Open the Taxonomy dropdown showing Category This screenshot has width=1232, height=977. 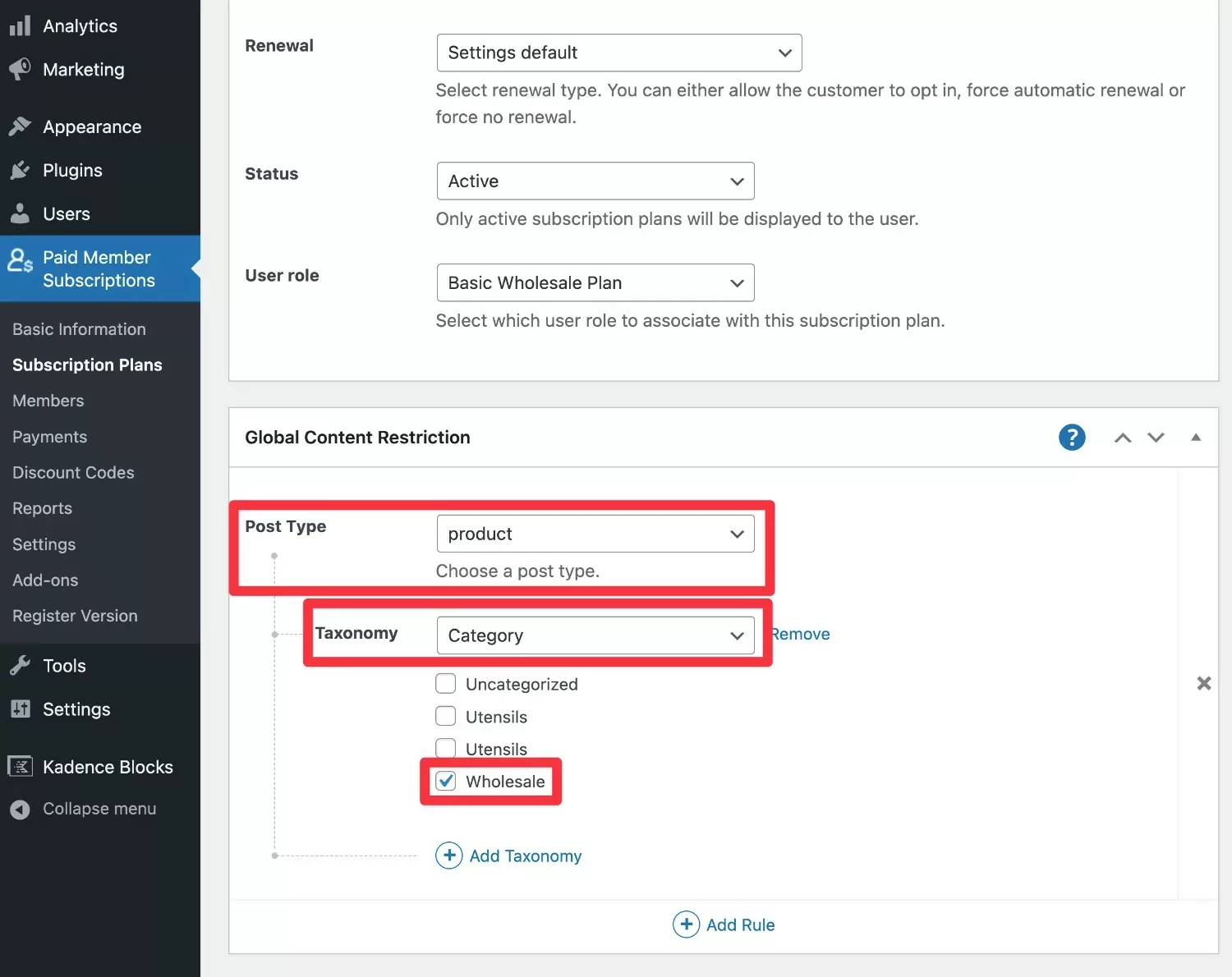click(595, 635)
